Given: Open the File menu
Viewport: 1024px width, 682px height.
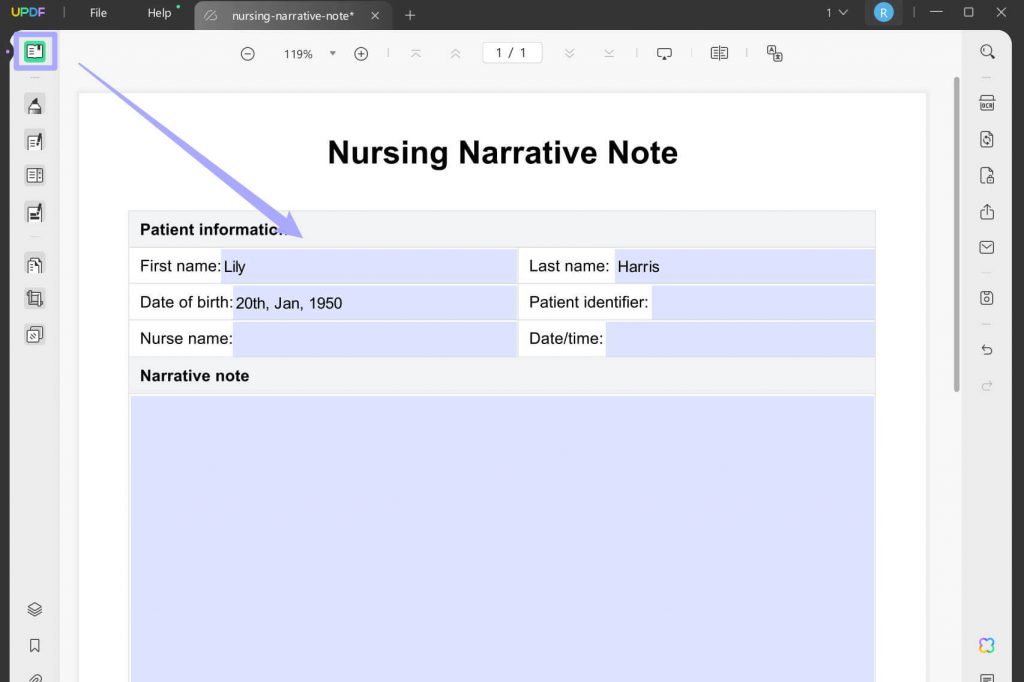Looking at the screenshot, I should [x=97, y=13].
